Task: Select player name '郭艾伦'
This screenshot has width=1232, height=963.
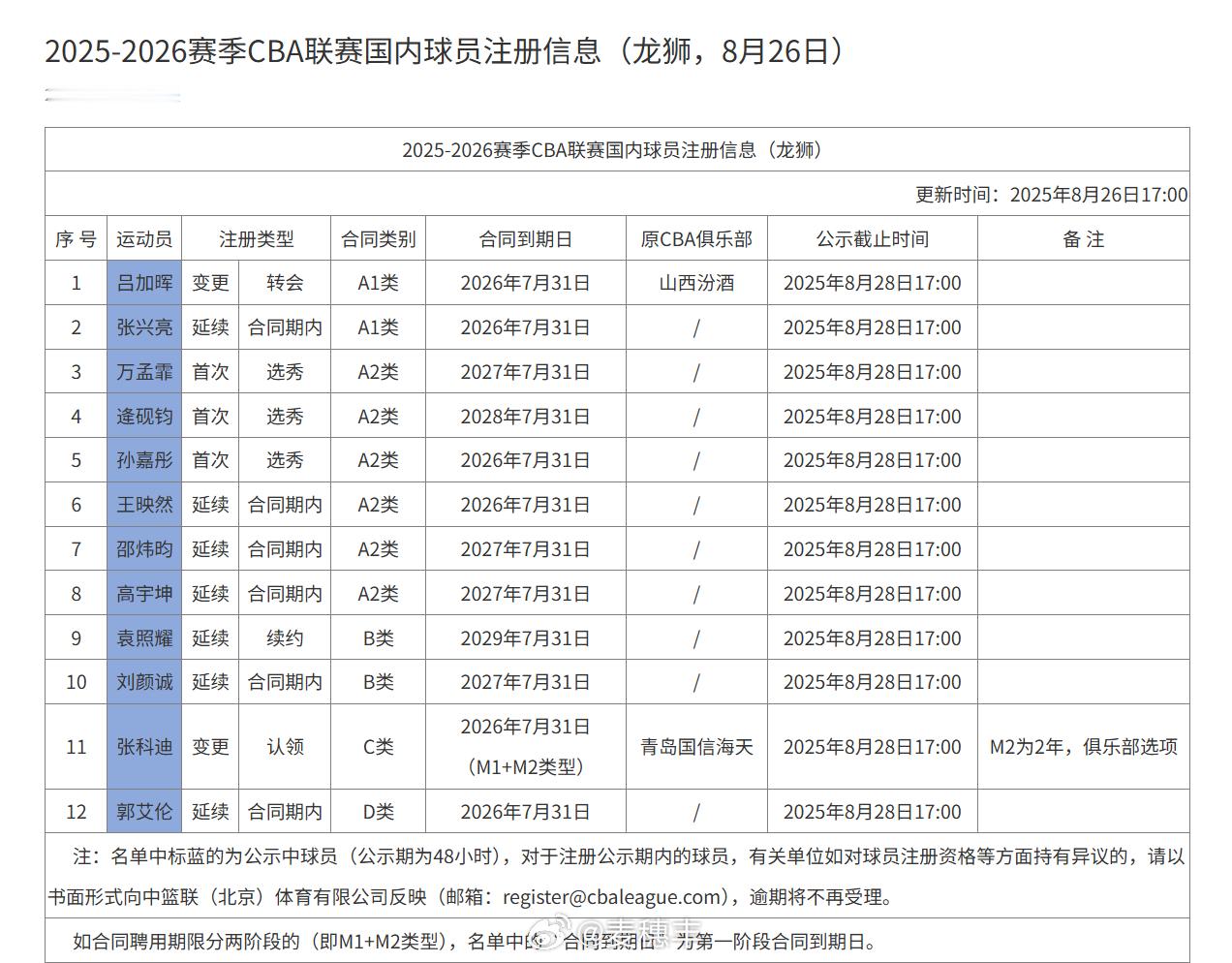Action: click(144, 812)
